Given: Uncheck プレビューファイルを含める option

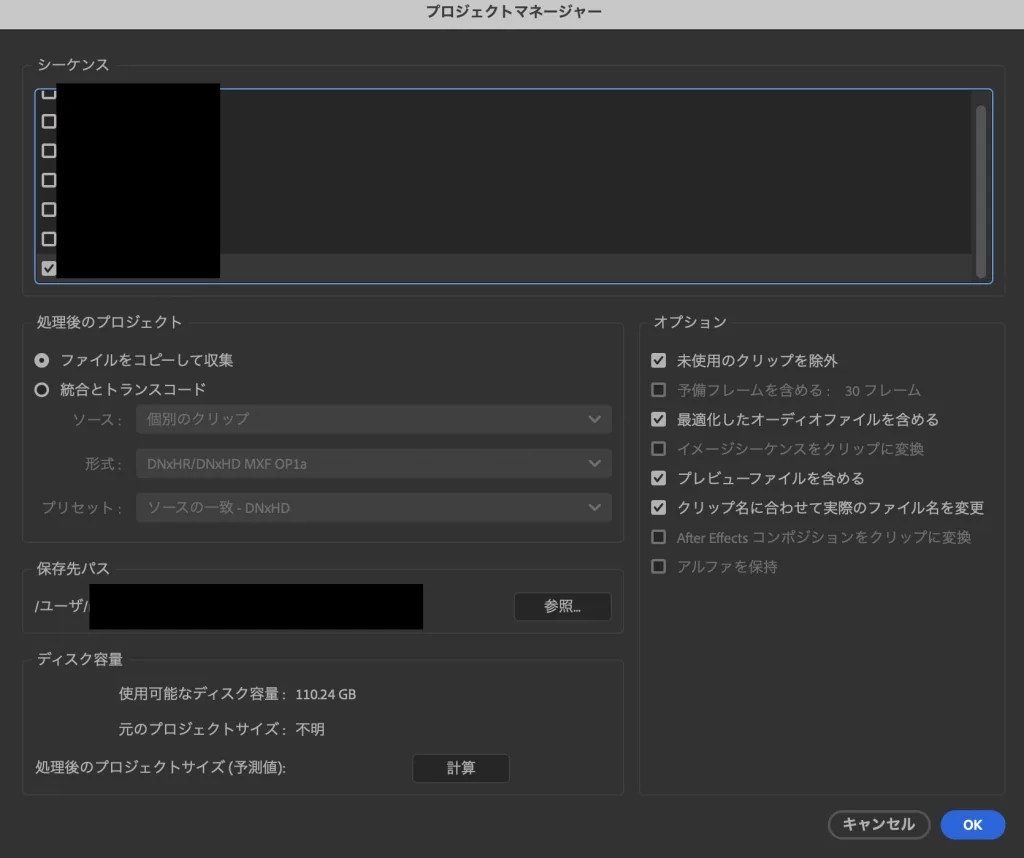Looking at the screenshot, I should [658, 478].
